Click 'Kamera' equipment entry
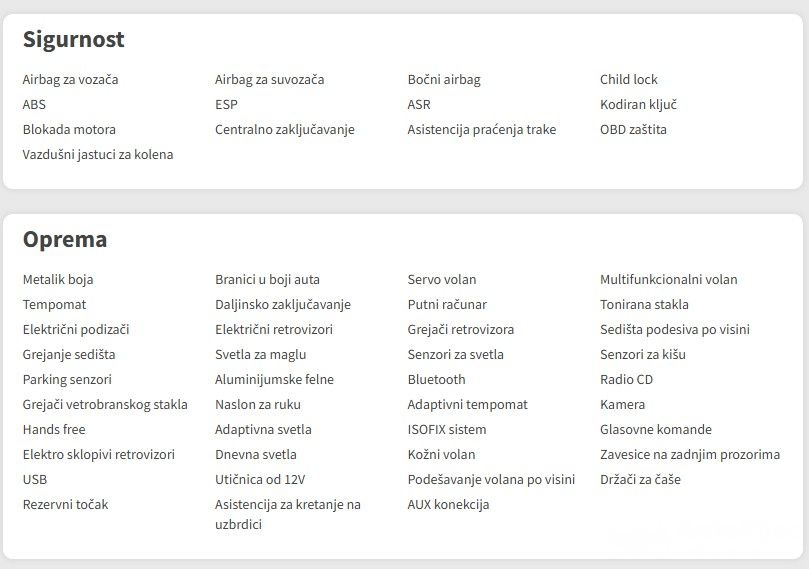The height and width of the screenshot is (569, 809). (622, 405)
